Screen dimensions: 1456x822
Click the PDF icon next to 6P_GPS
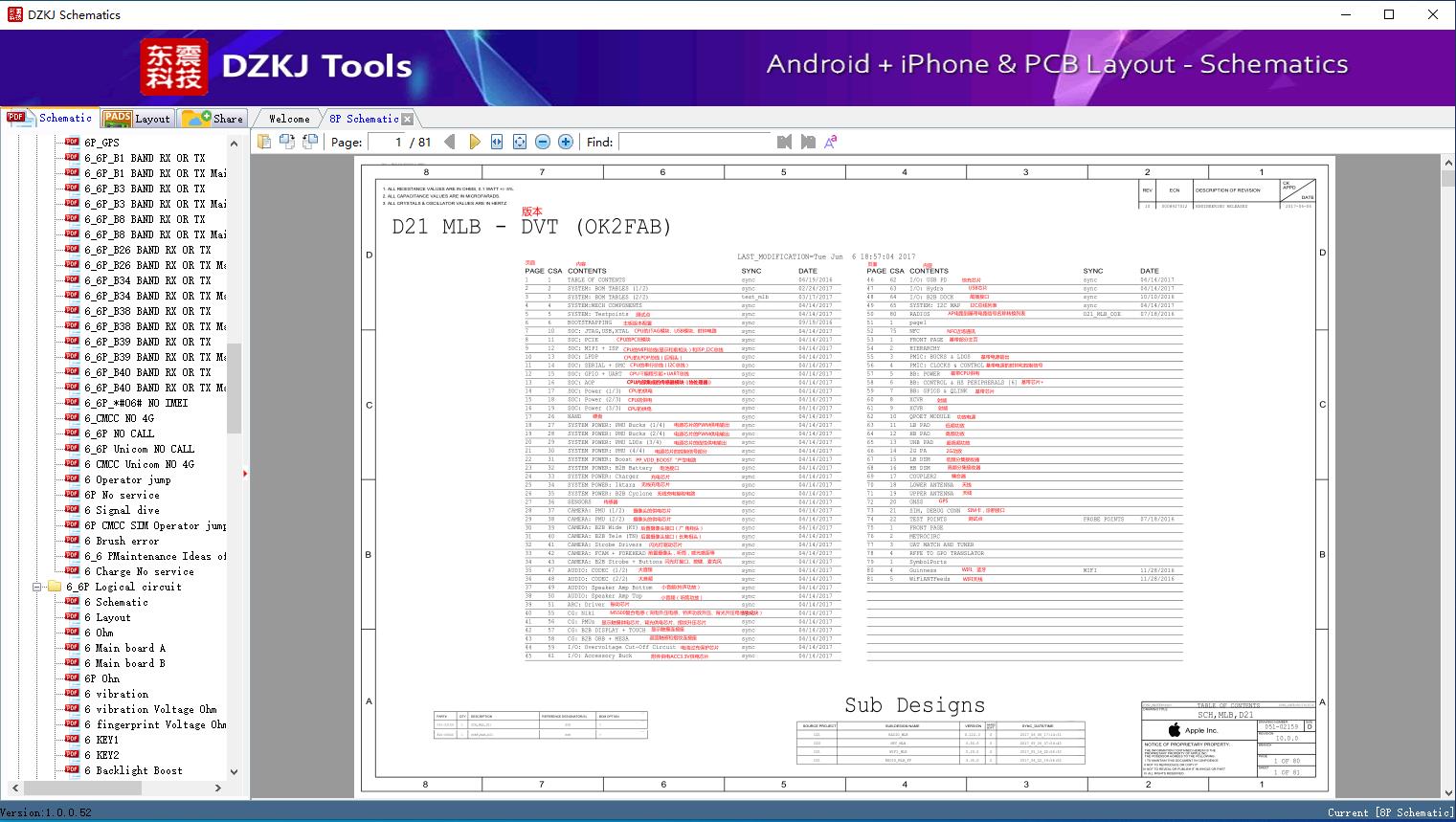click(x=72, y=143)
